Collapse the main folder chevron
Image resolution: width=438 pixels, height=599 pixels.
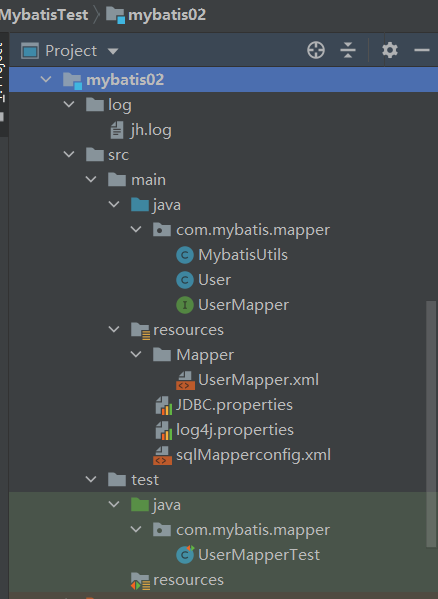pyautogui.click(x=91, y=179)
